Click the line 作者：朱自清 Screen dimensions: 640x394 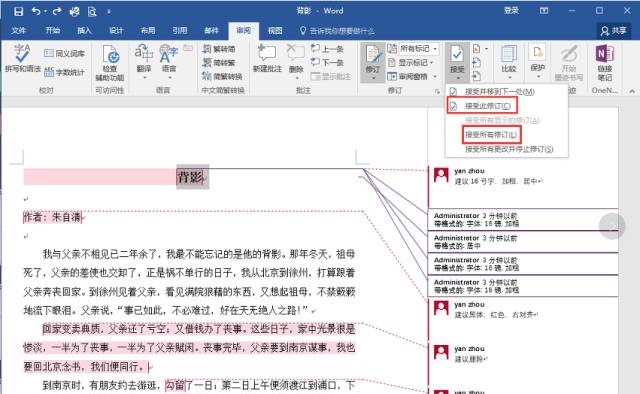[x=52, y=217]
